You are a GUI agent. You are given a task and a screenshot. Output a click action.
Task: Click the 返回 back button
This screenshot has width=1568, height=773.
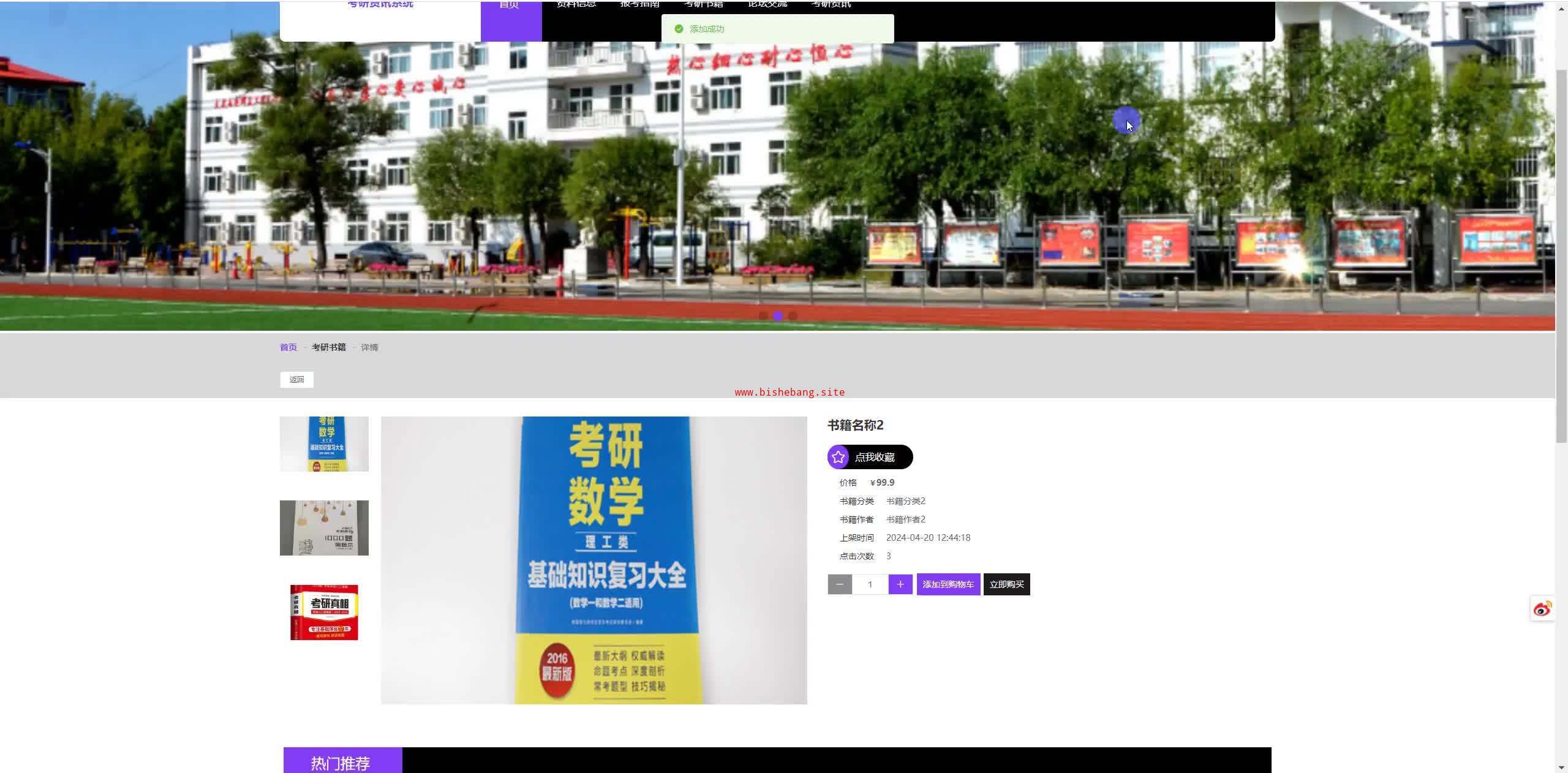point(296,380)
